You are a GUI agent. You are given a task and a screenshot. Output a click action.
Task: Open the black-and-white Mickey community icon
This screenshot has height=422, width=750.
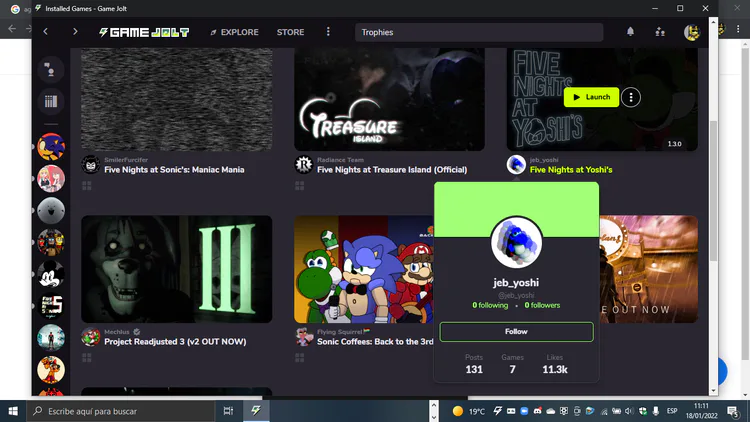51,274
